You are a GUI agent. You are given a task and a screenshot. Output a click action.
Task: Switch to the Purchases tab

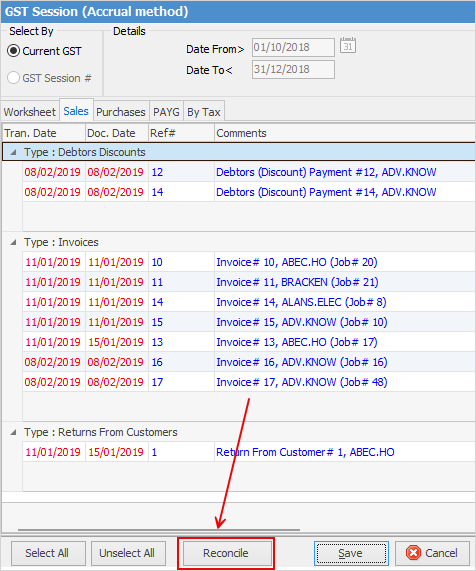[x=121, y=112]
